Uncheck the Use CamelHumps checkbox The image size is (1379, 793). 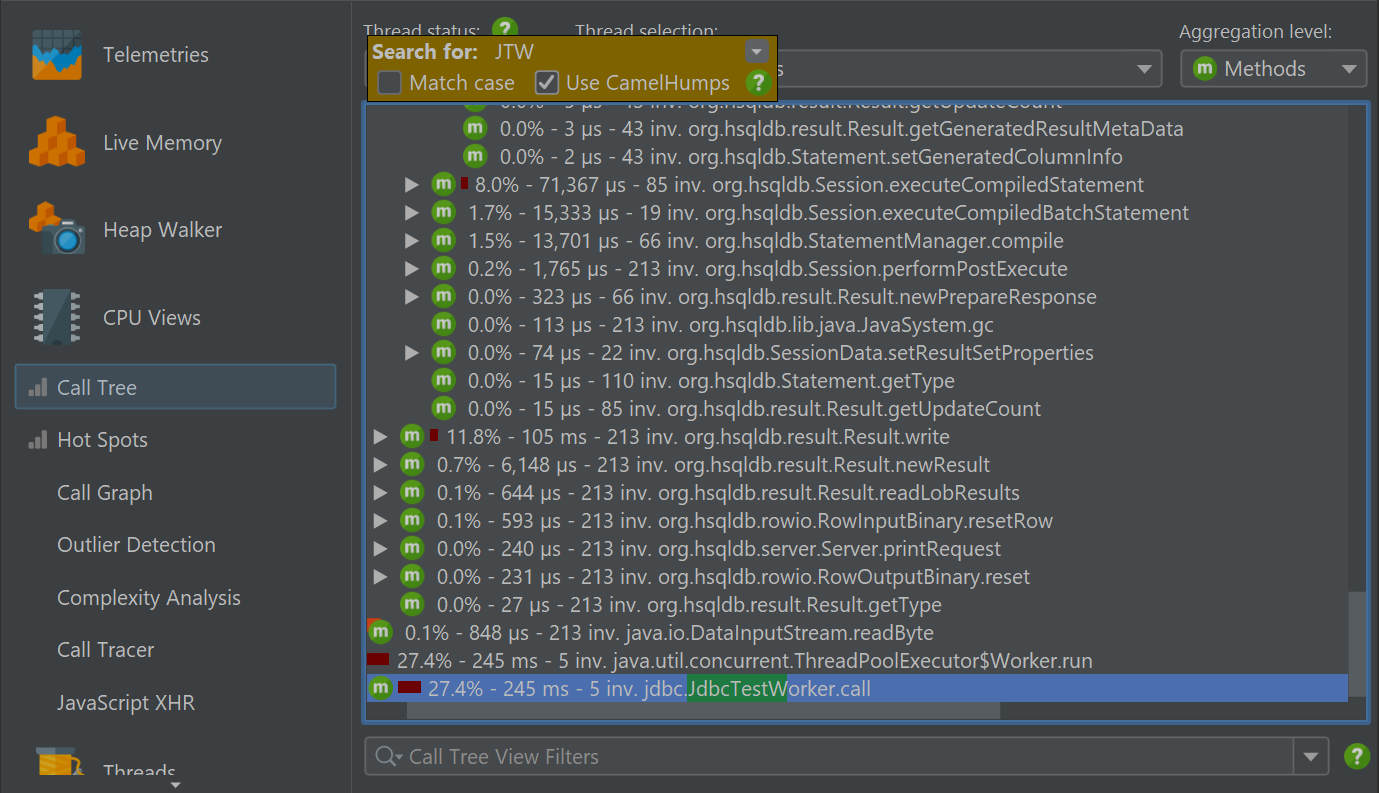[x=546, y=82]
